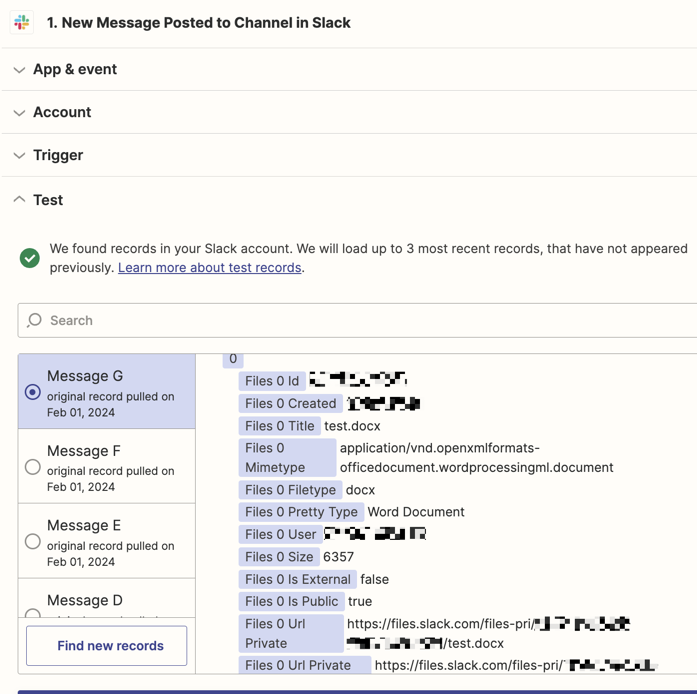Select the Message D record

(107, 598)
